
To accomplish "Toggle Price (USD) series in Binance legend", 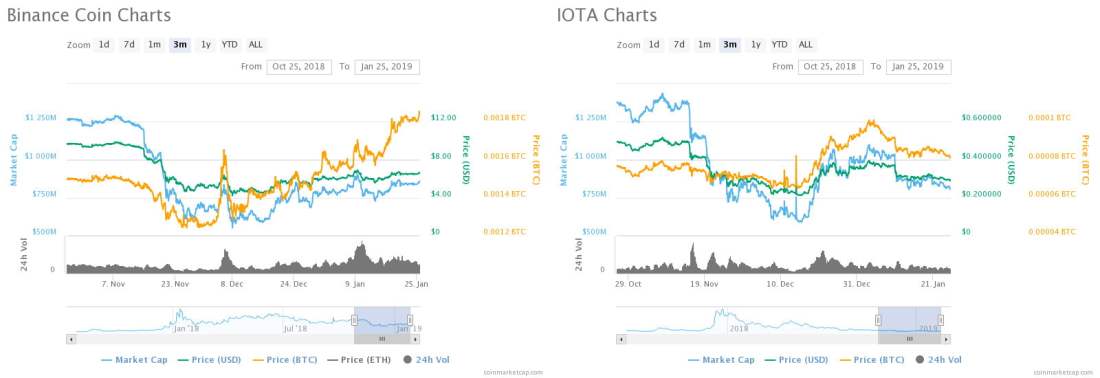I will pos(209,360).
